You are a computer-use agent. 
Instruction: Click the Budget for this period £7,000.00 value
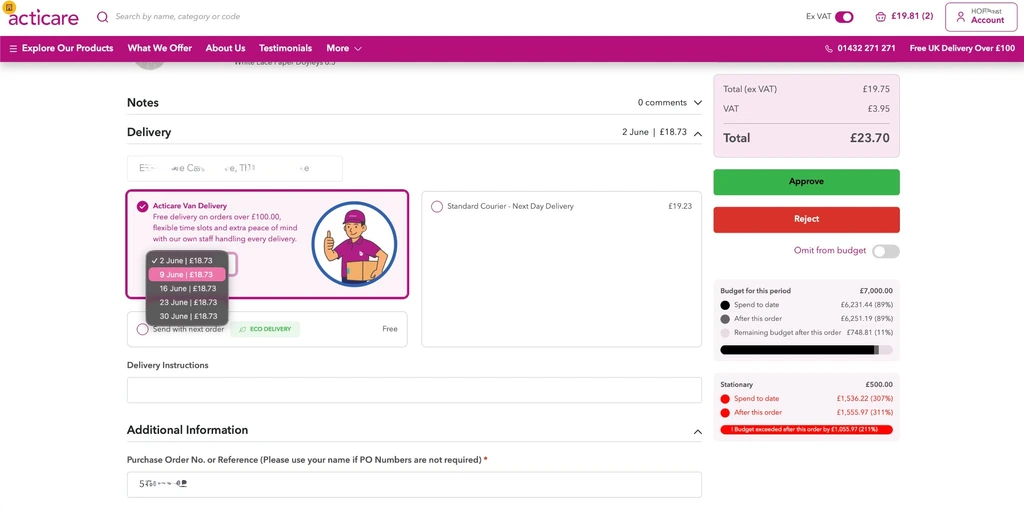tap(876, 291)
